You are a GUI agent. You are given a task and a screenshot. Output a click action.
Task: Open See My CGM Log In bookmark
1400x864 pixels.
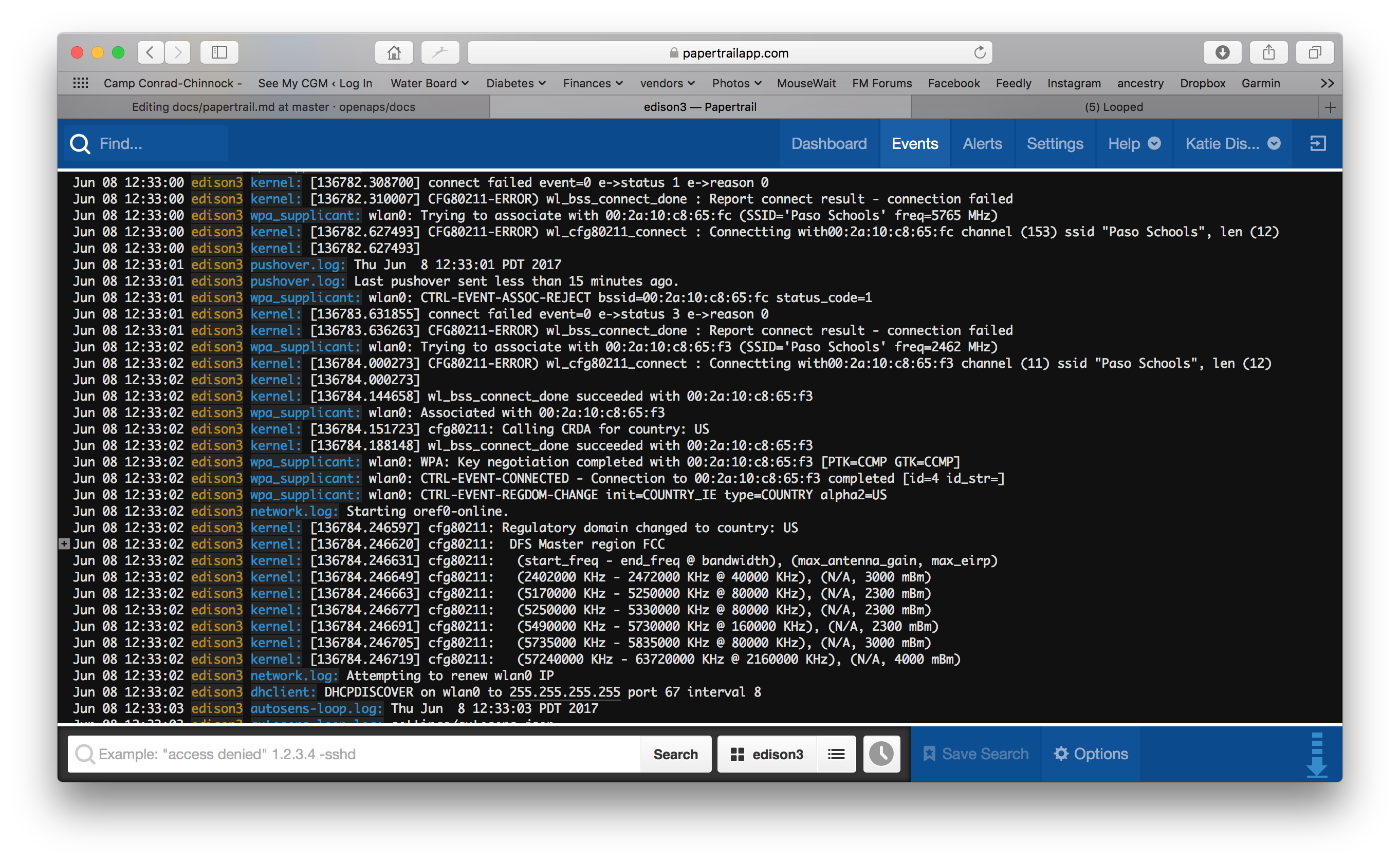pos(315,83)
